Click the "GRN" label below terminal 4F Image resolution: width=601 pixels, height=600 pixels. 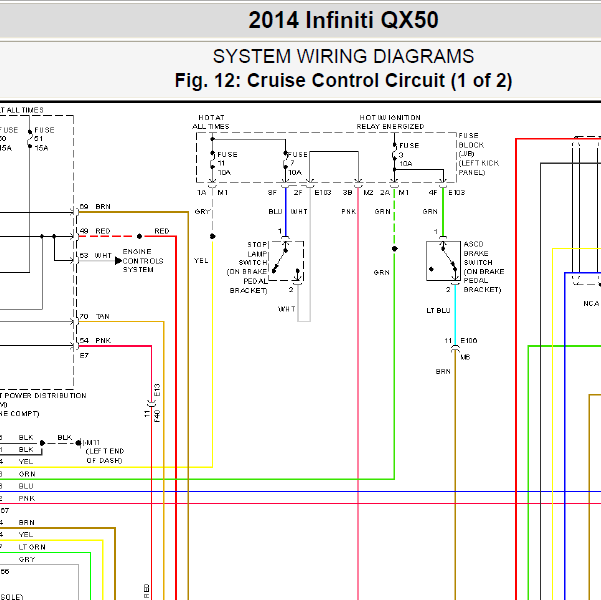coord(430,212)
